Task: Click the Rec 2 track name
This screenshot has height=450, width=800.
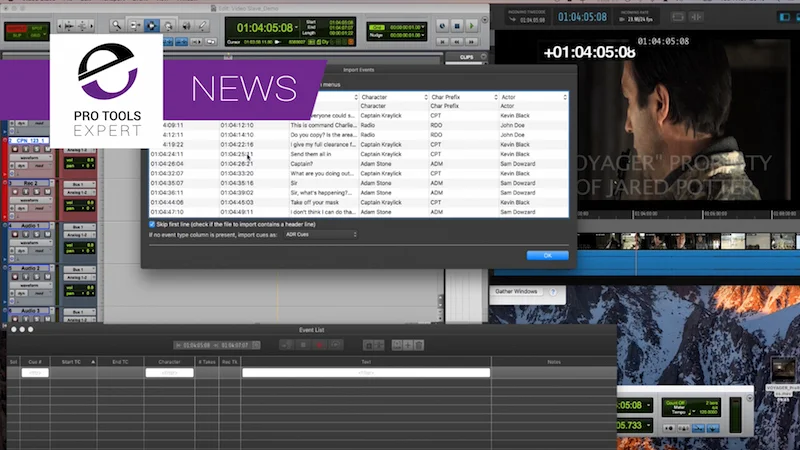Action: tap(30, 183)
